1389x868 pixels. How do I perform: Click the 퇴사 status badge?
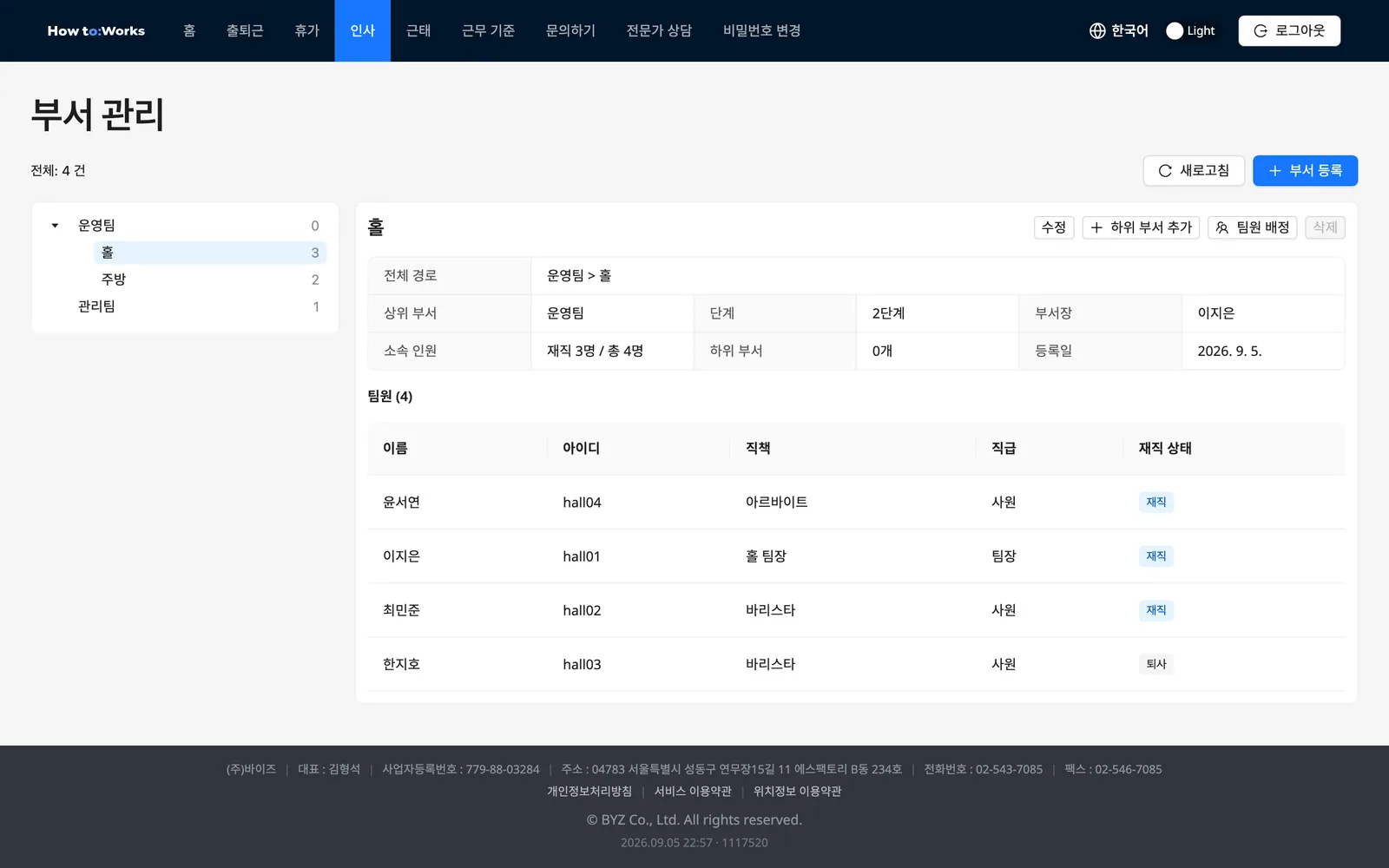click(x=1156, y=664)
